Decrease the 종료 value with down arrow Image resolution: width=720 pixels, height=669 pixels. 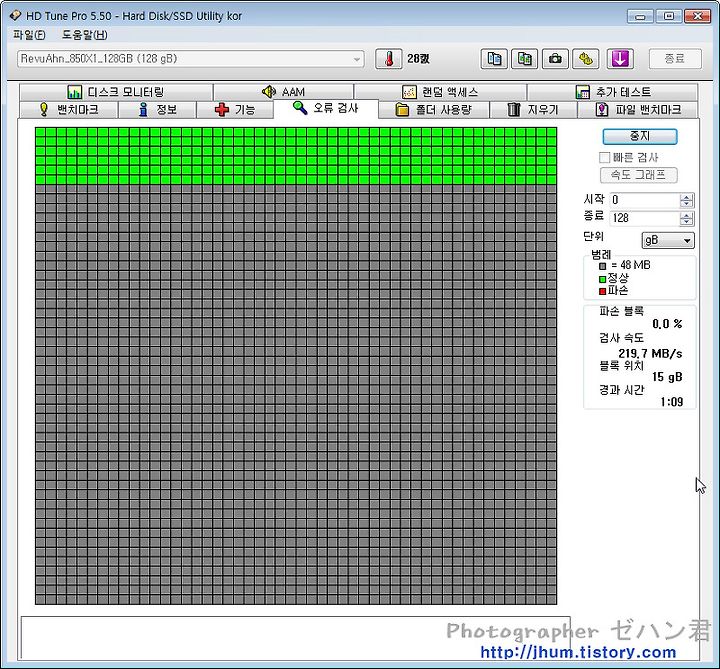point(686,222)
